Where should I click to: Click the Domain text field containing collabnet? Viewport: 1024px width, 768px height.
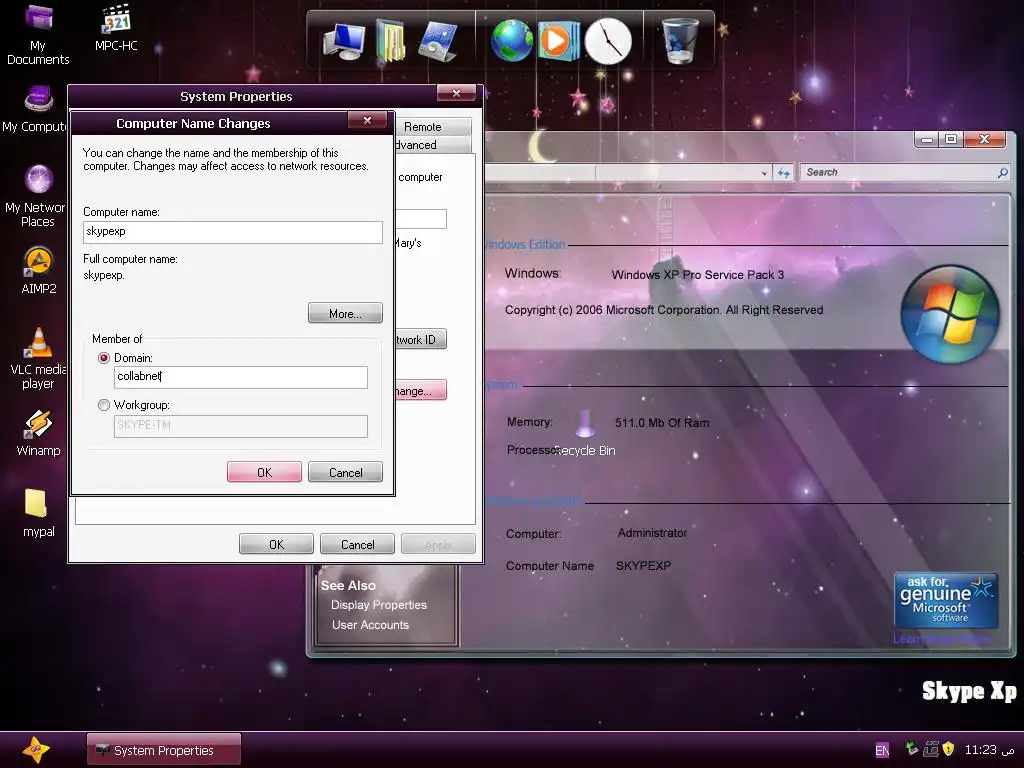click(240, 377)
